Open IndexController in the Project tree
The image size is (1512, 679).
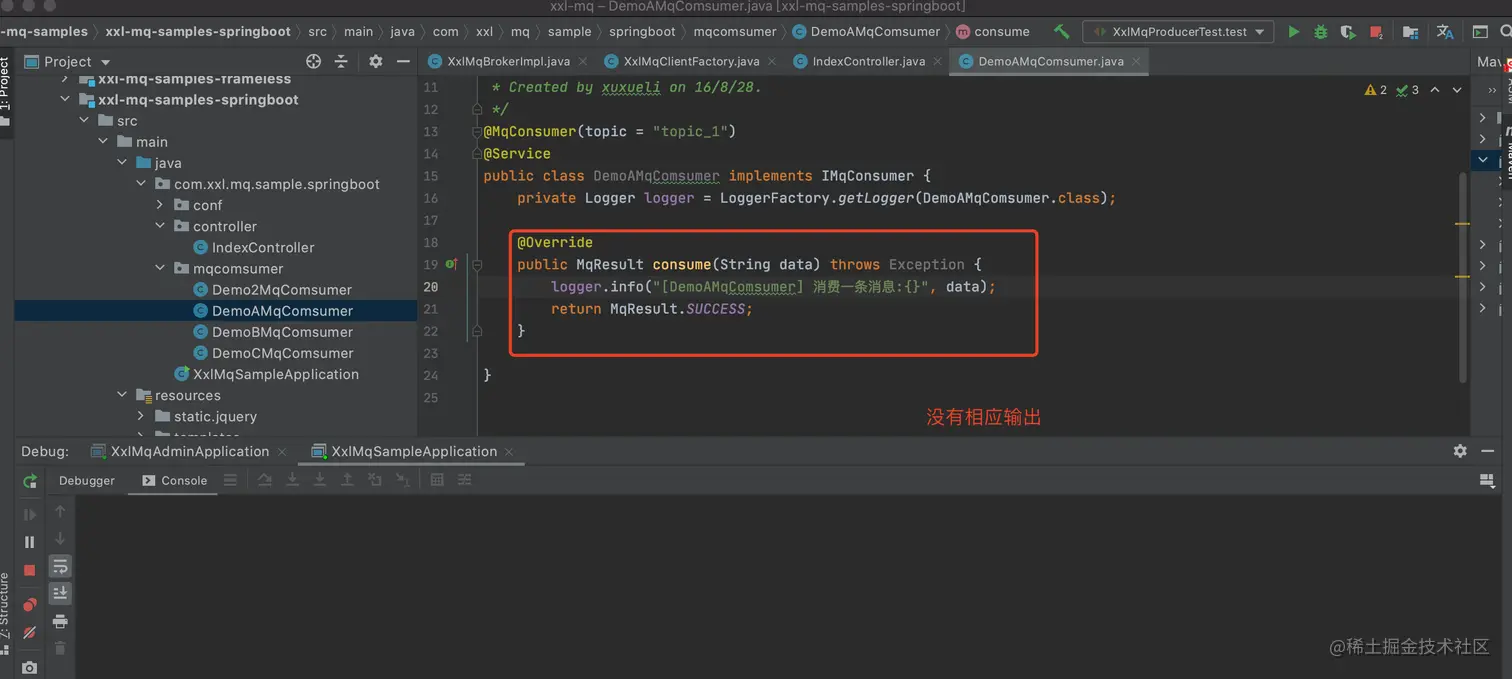click(254, 248)
